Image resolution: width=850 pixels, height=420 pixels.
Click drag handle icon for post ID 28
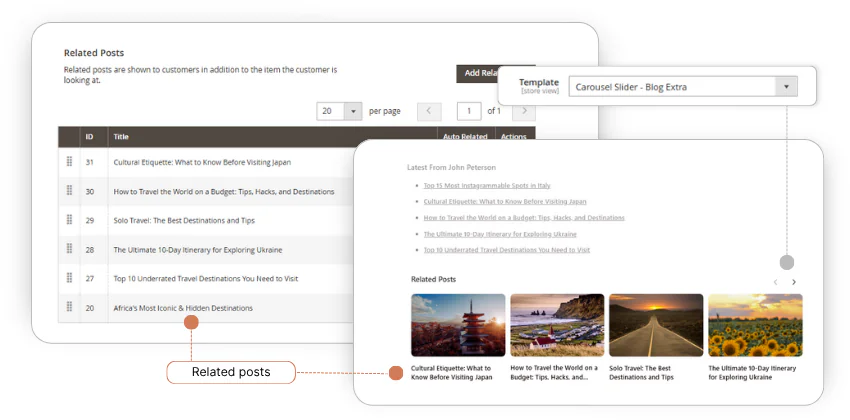(x=70, y=249)
